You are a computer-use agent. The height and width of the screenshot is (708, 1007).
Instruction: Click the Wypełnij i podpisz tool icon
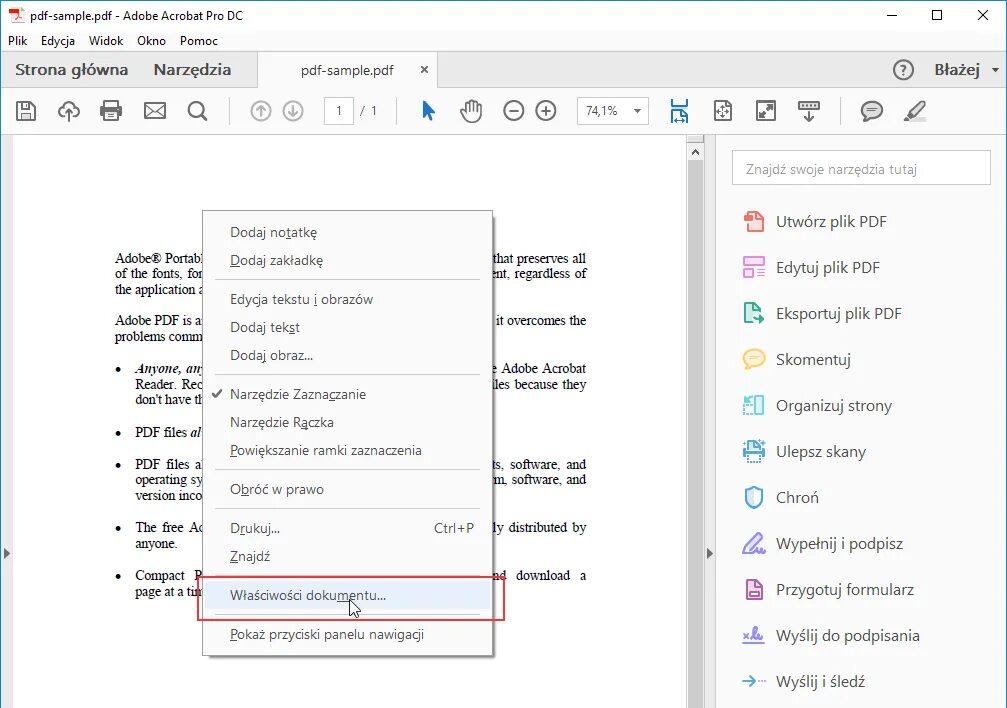point(754,544)
